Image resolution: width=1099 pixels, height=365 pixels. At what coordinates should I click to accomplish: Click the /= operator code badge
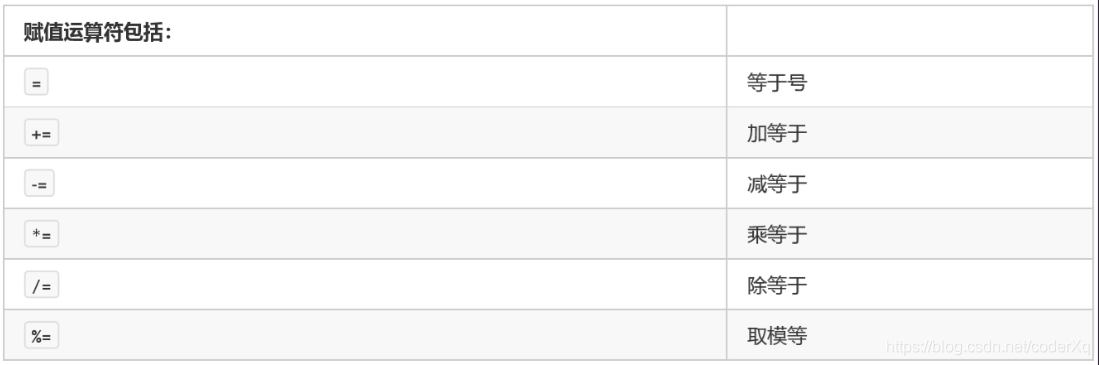tap(41, 284)
